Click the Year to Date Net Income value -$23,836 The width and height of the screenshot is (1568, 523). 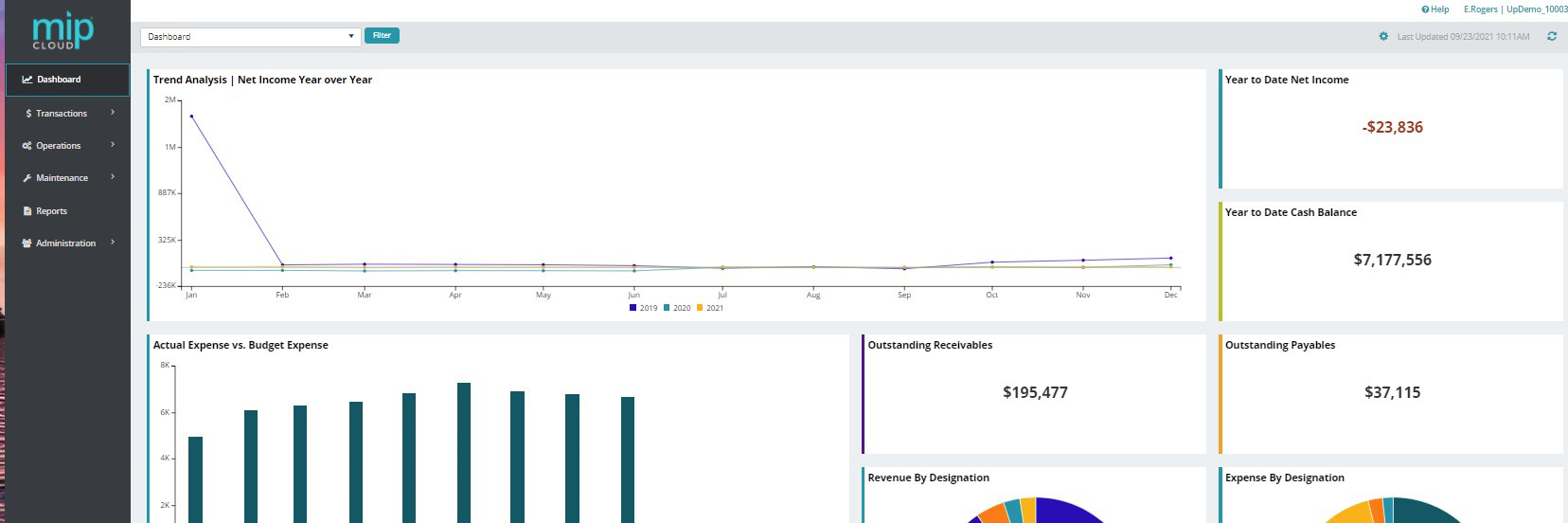tap(1392, 127)
